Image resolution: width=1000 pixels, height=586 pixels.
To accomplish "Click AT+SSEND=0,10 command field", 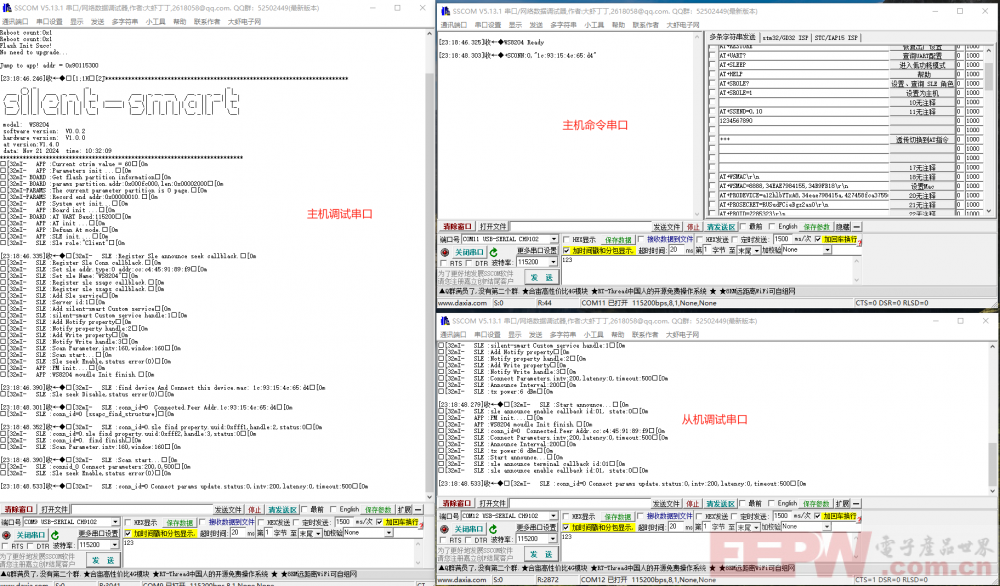I will [804, 112].
